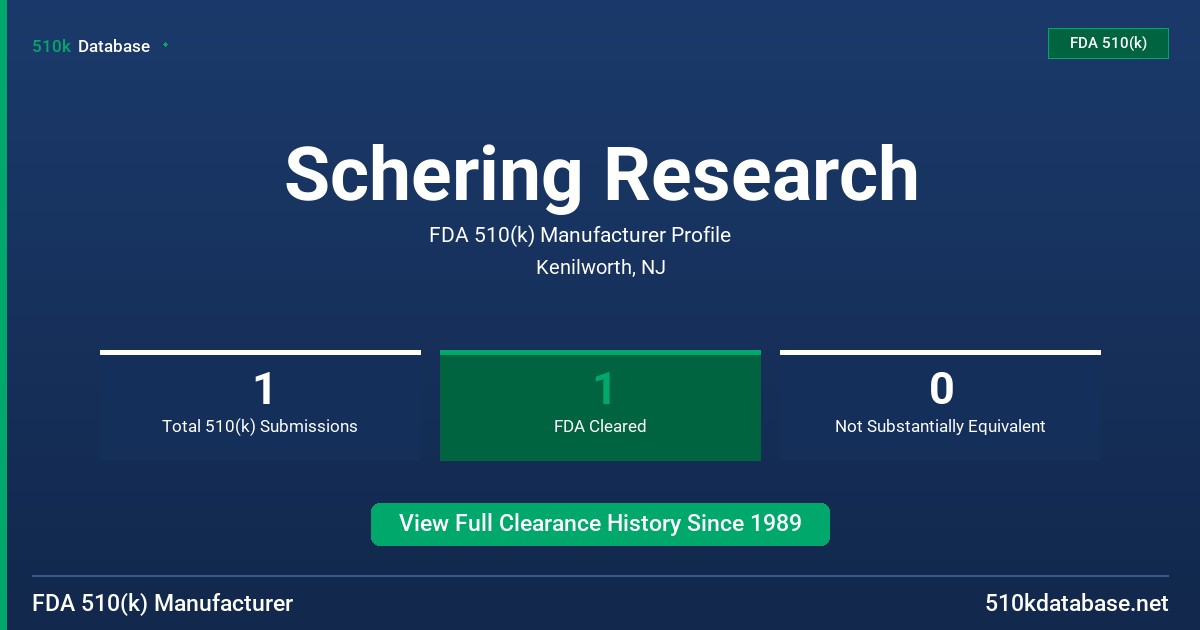This screenshot has height=630, width=1200.
Task: Click the small green dot beside Database
Action: point(165,45)
